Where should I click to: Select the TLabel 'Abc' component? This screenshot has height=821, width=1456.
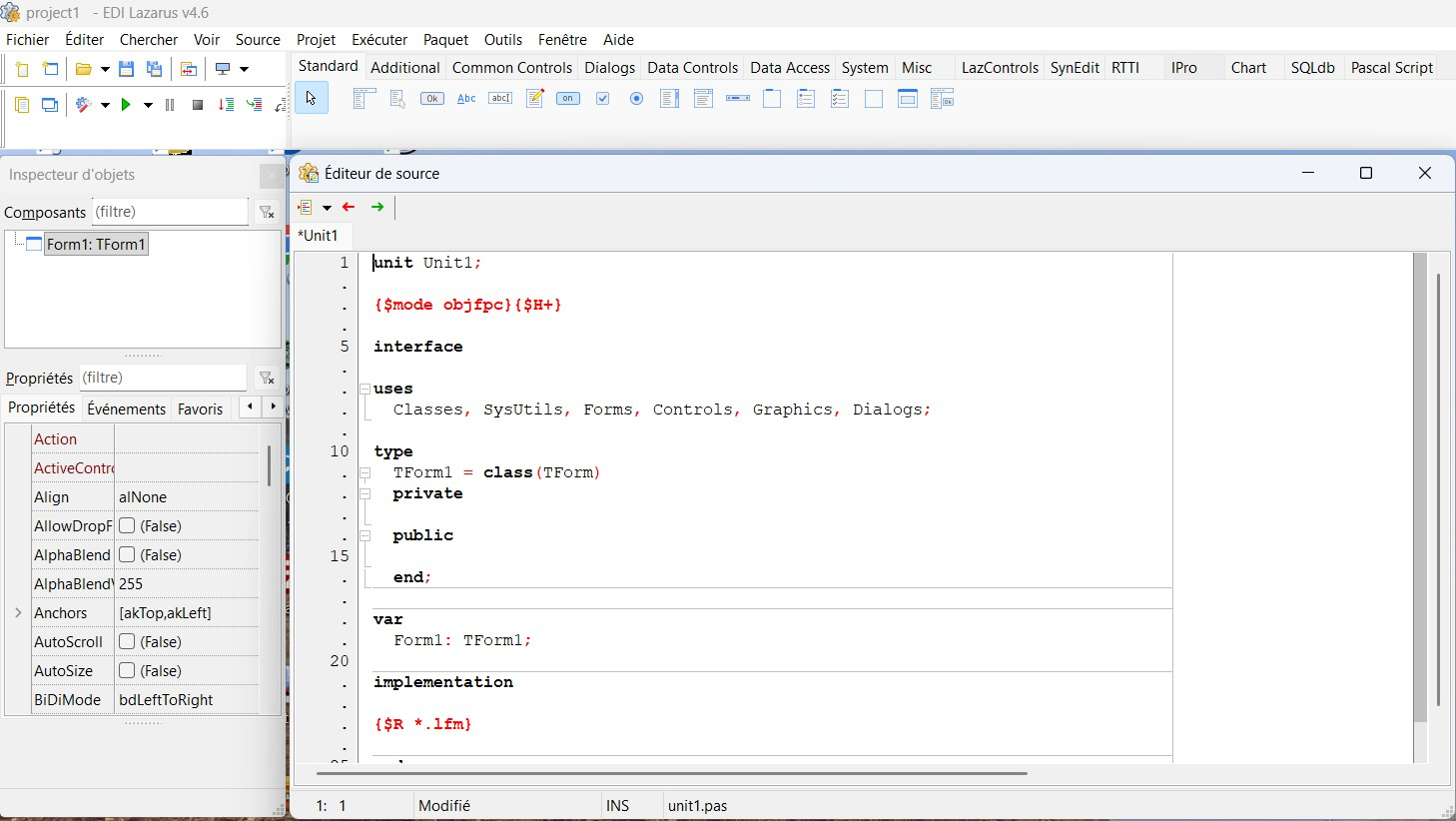[x=466, y=99]
